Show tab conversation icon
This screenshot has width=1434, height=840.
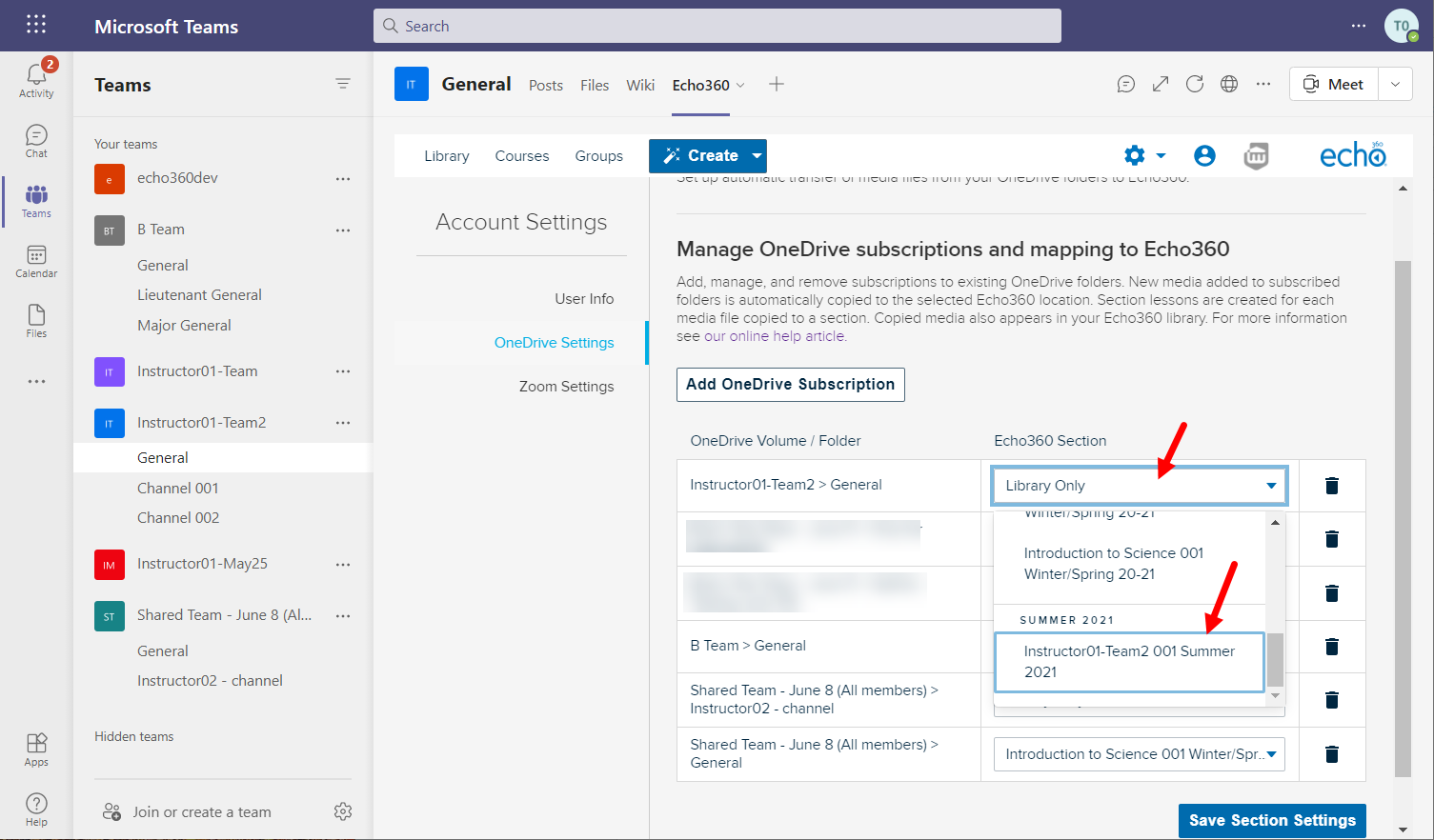coord(1126,84)
